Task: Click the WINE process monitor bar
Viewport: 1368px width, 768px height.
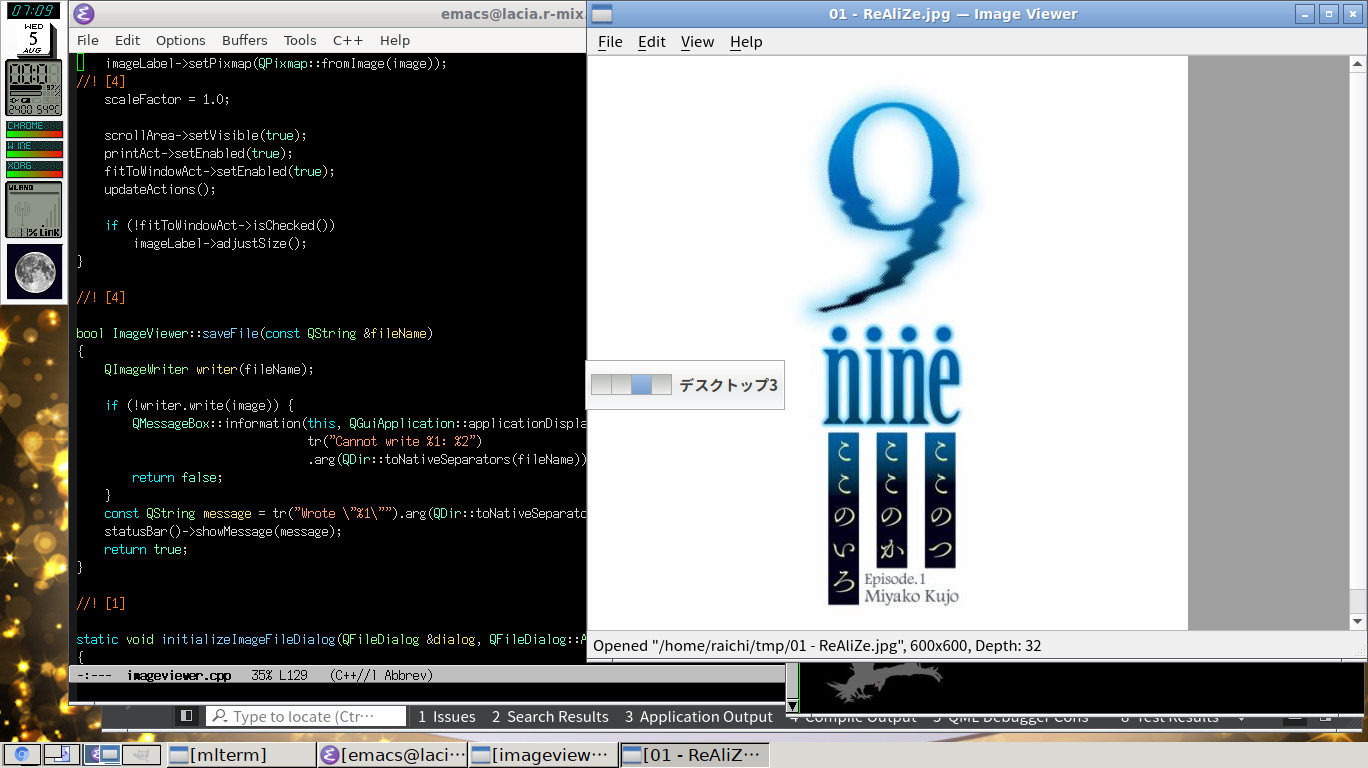Action: [x=34, y=149]
